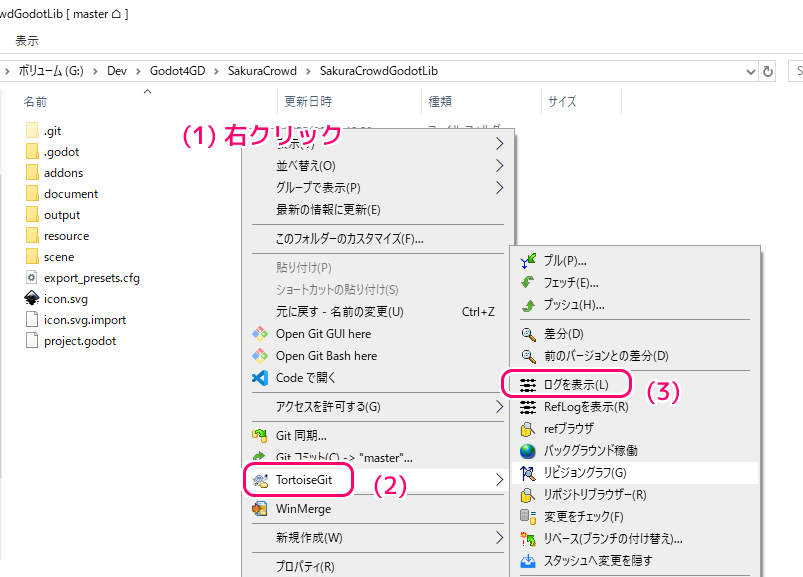The height and width of the screenshot is (577, 803).
Task: Click the VS Code icon beside Codeで開く
Action: (x=260, y=378)
